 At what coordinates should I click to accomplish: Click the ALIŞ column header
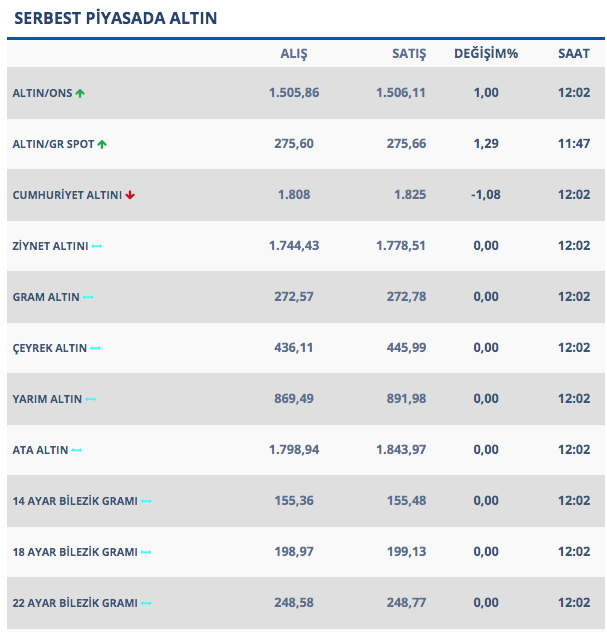293,54
